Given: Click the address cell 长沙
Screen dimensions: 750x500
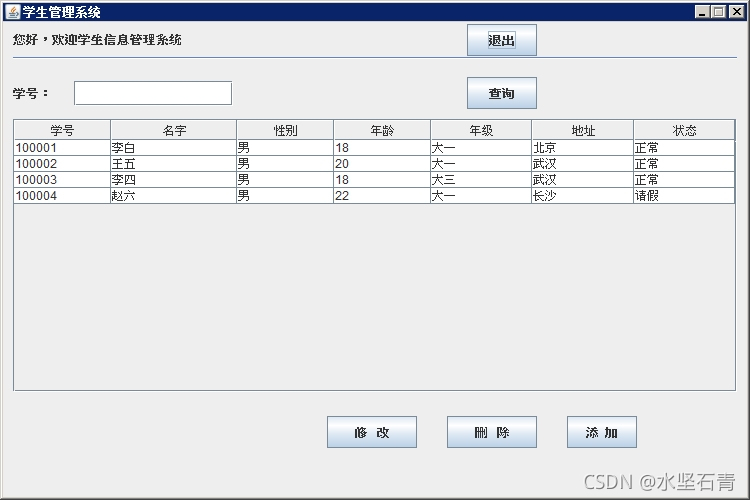Looking at the screenshot, I should tap(583, 196).
